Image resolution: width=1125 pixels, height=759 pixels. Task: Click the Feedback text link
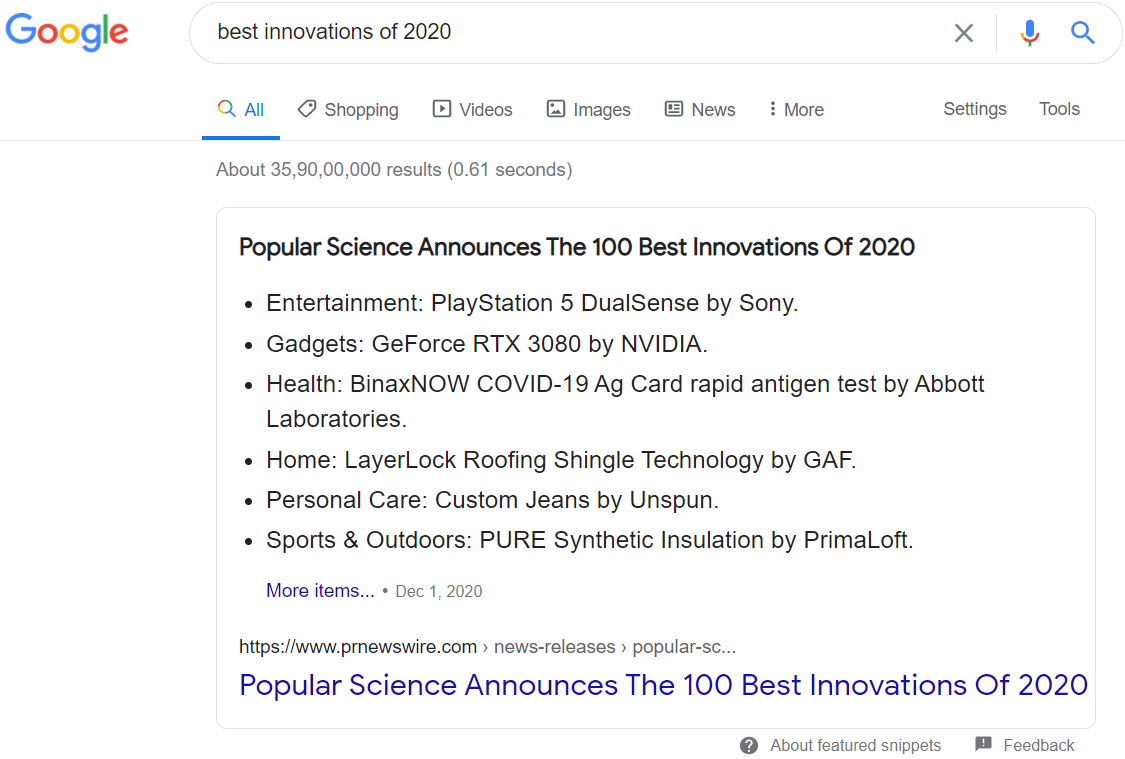(1040, 745)
